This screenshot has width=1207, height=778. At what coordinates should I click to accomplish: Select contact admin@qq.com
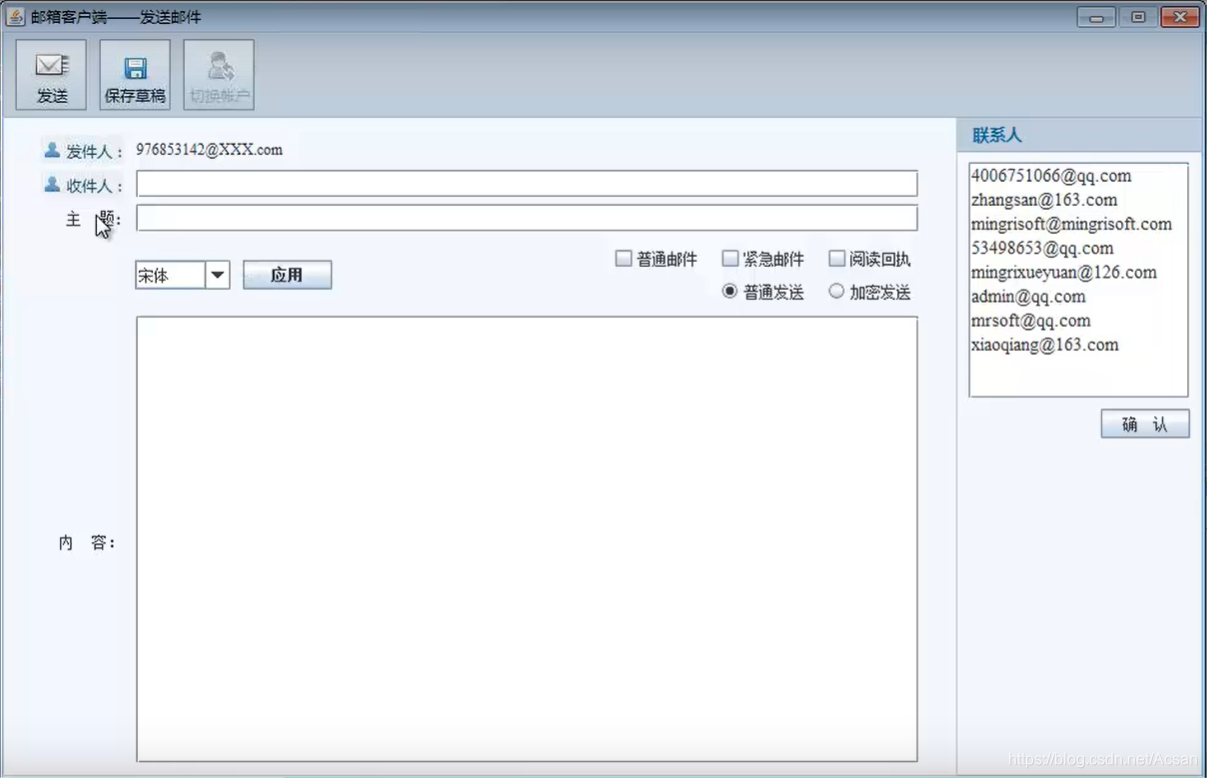(1028, 296)
